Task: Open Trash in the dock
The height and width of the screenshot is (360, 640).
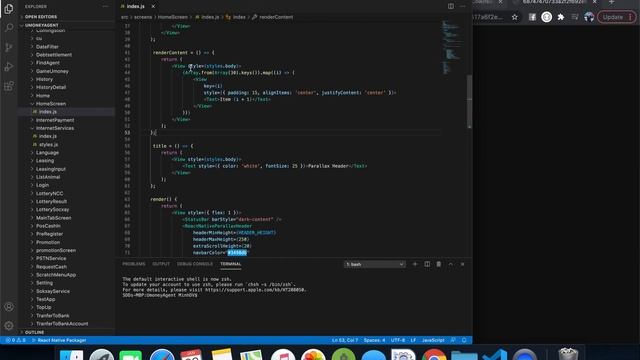Action: 568,355
